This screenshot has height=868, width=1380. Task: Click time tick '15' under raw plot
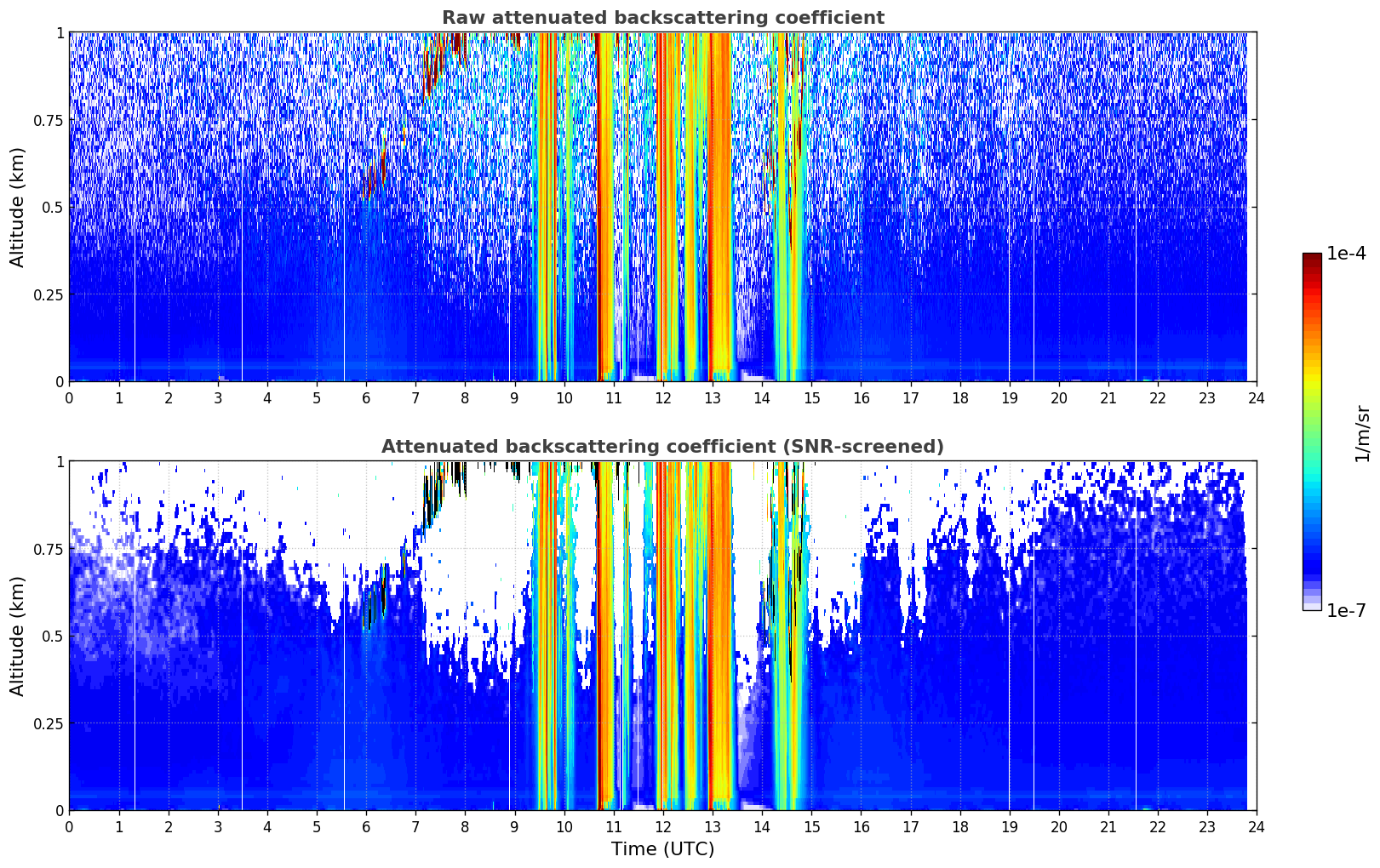tap(811, 397)
